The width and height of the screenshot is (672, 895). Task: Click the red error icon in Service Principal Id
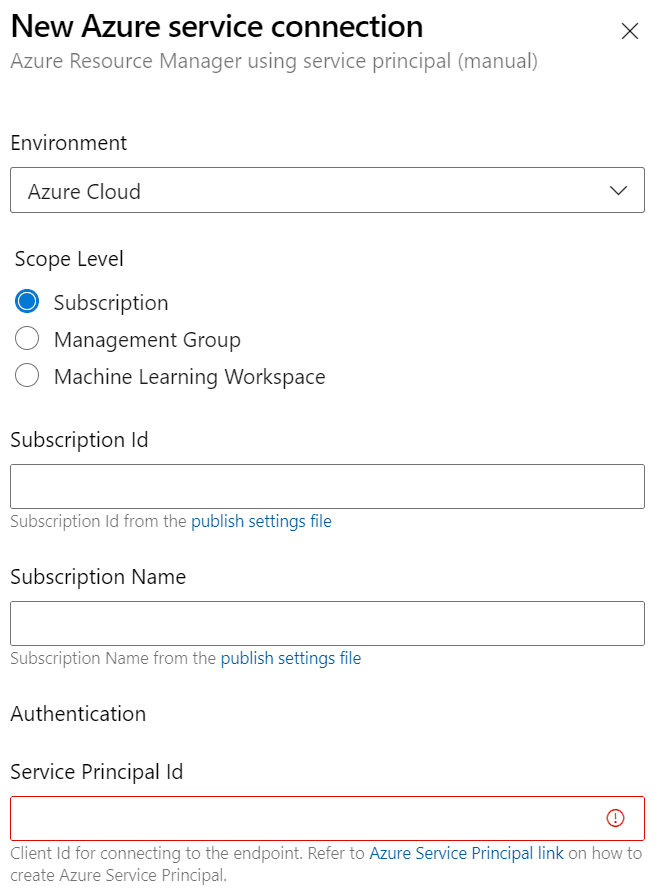pos(615,818)
